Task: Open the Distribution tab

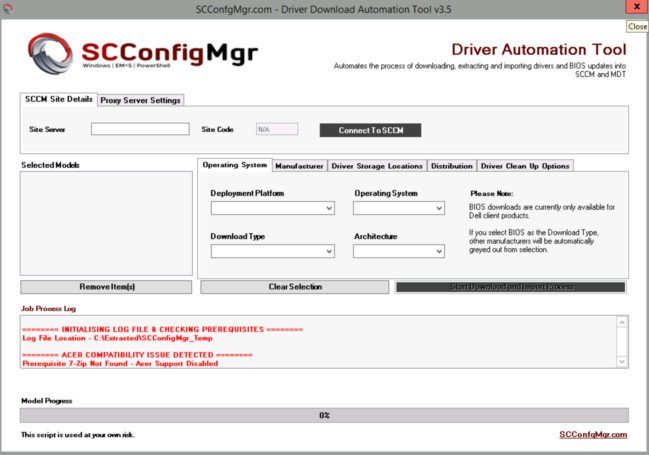Action: point(452,166)
